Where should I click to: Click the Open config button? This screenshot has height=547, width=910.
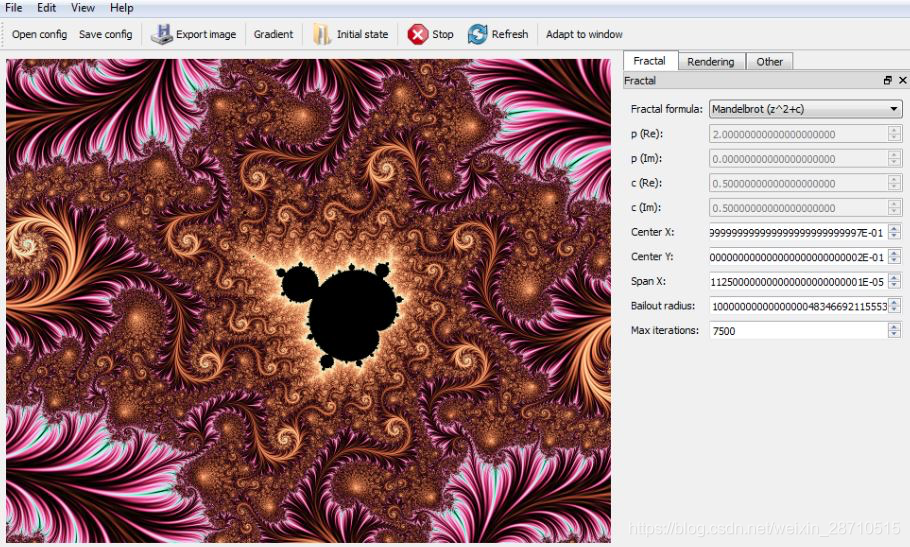(x=39, y=34)
